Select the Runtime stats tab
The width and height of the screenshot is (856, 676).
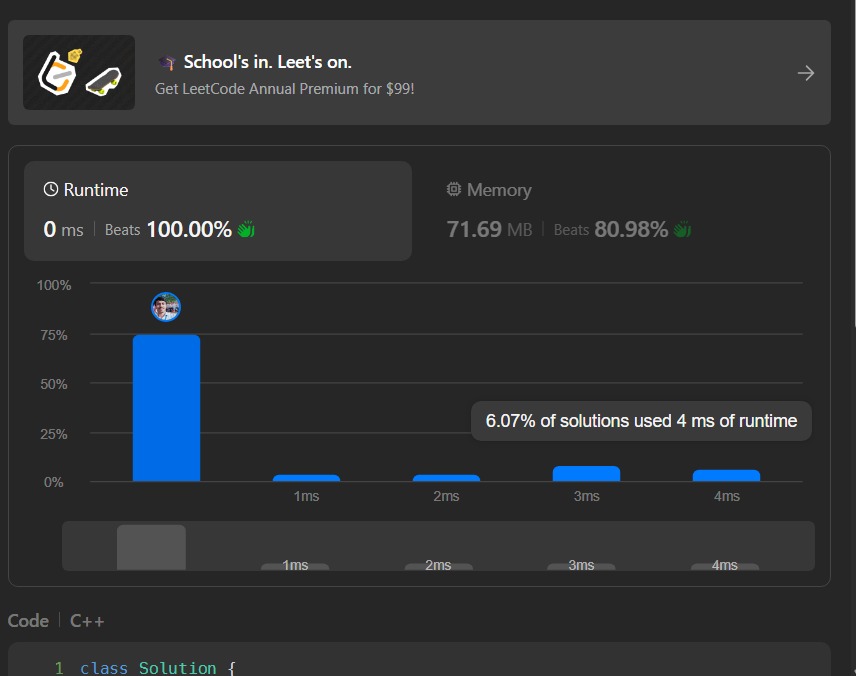tap(218, 211)
